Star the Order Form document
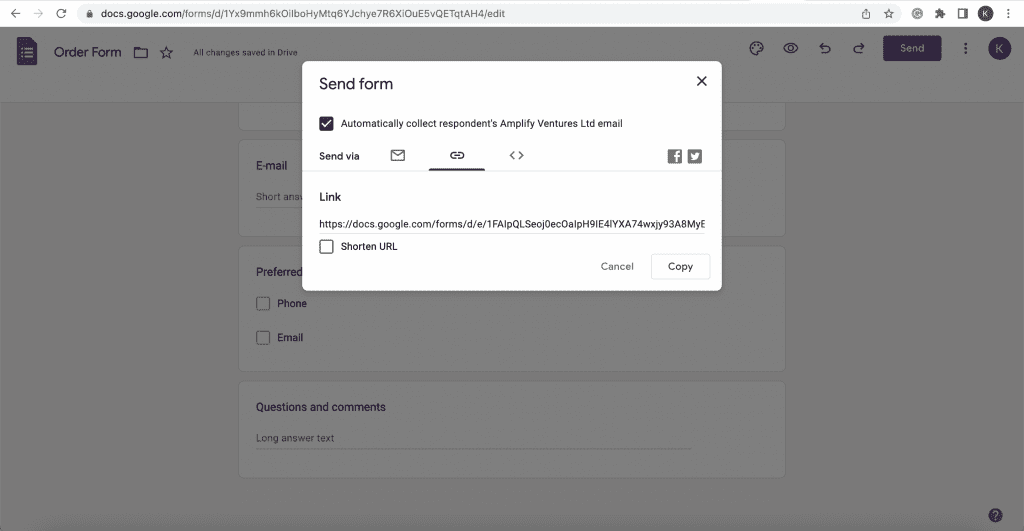Screen dimensions: 1024x531 coord(167,52)
